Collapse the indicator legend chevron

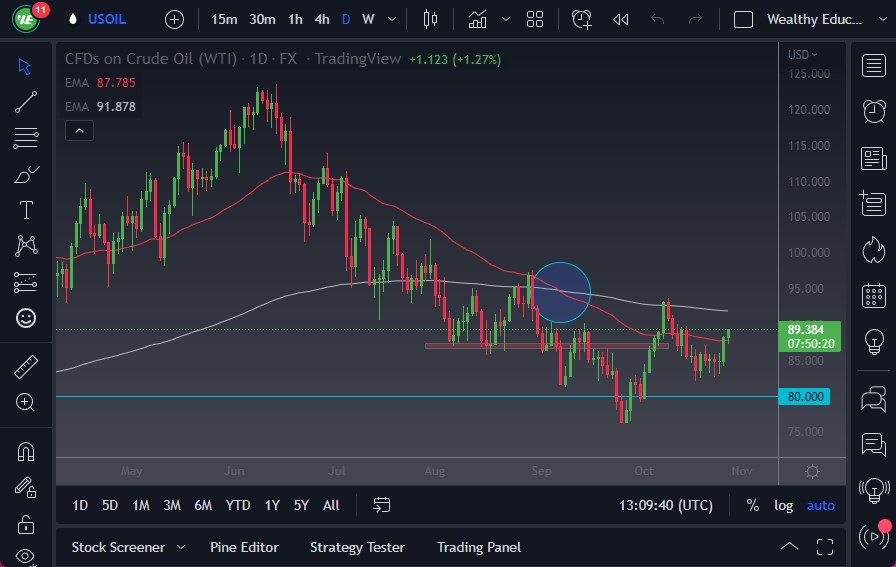click(x=79, y=130)
